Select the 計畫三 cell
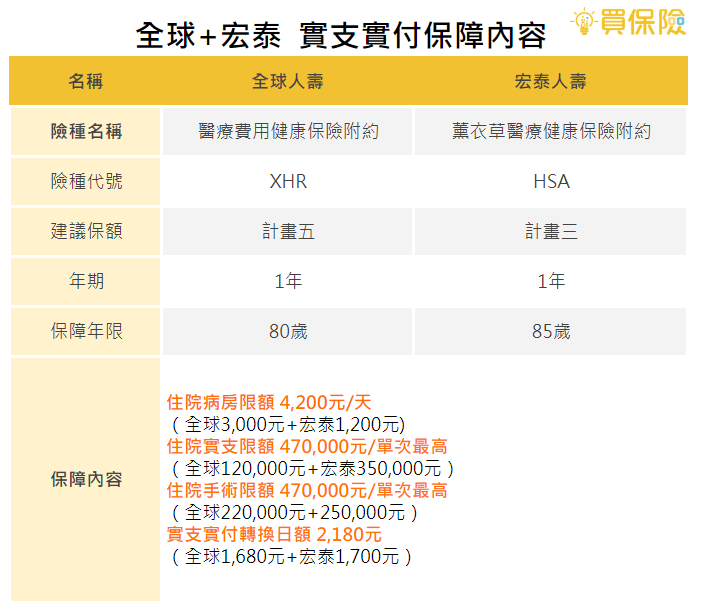703x616 pixels. [x=550, y=231]
